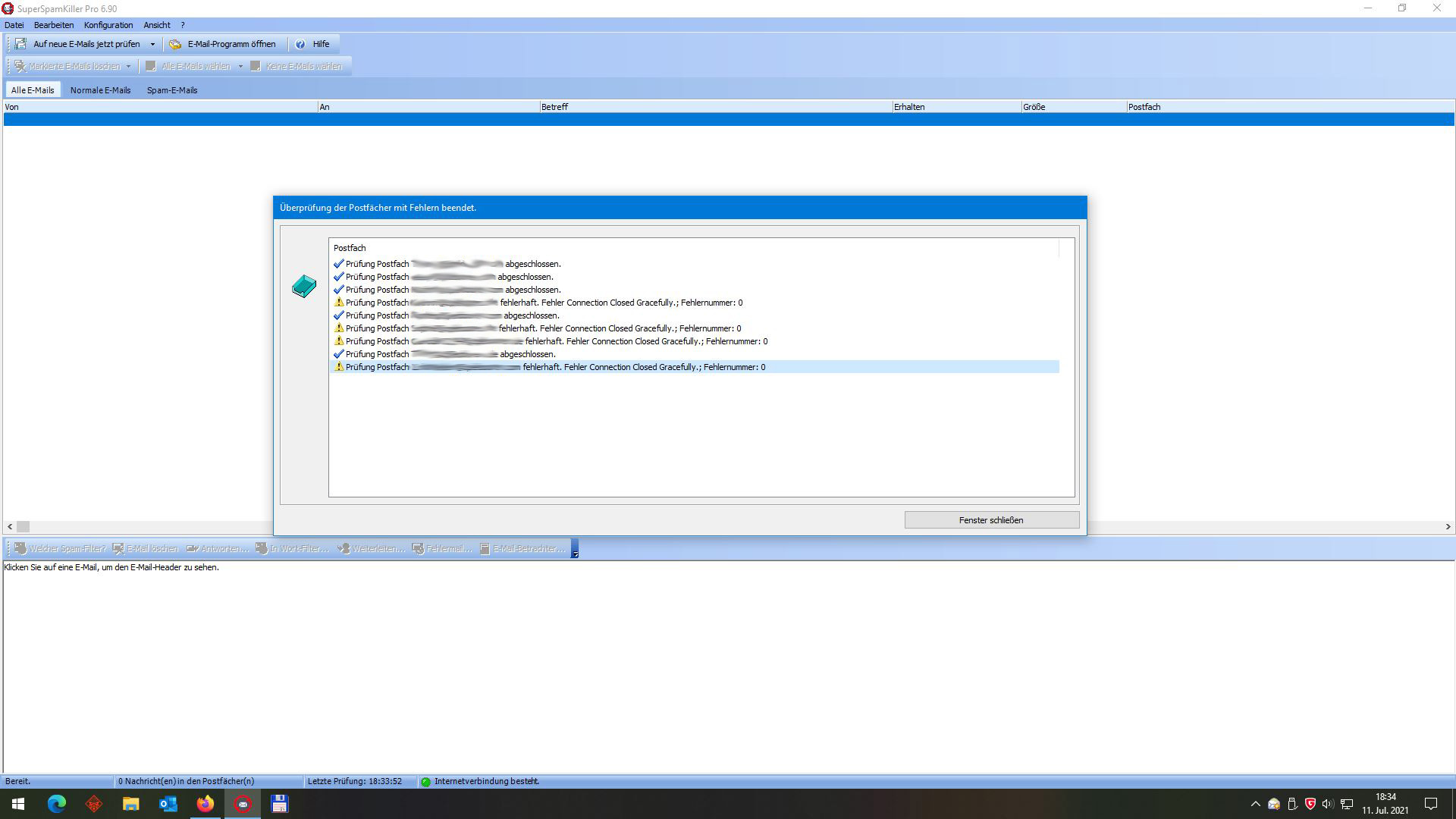Sort by the 'Größe' column header
The width and height of the screenshot is (1456, 819).
[x=1074, y=107]
